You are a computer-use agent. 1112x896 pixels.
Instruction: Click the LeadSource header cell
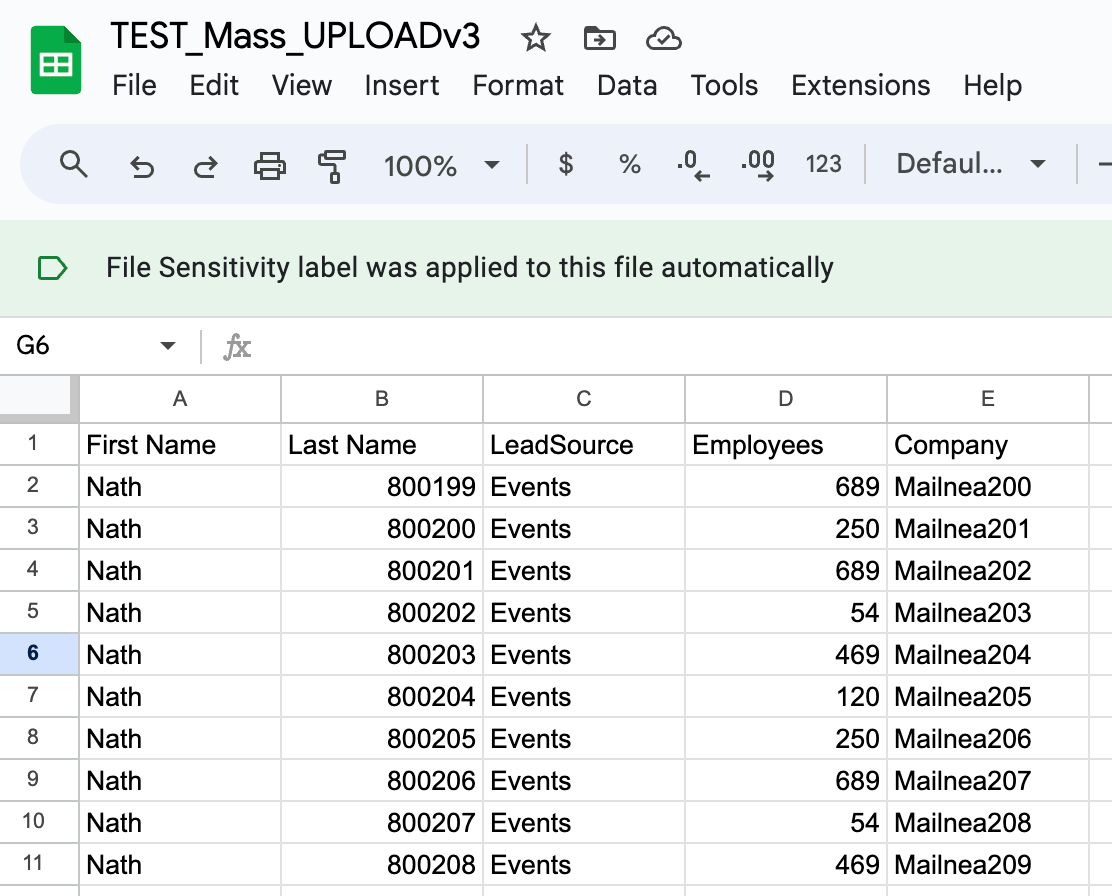(x=584, y=445)
